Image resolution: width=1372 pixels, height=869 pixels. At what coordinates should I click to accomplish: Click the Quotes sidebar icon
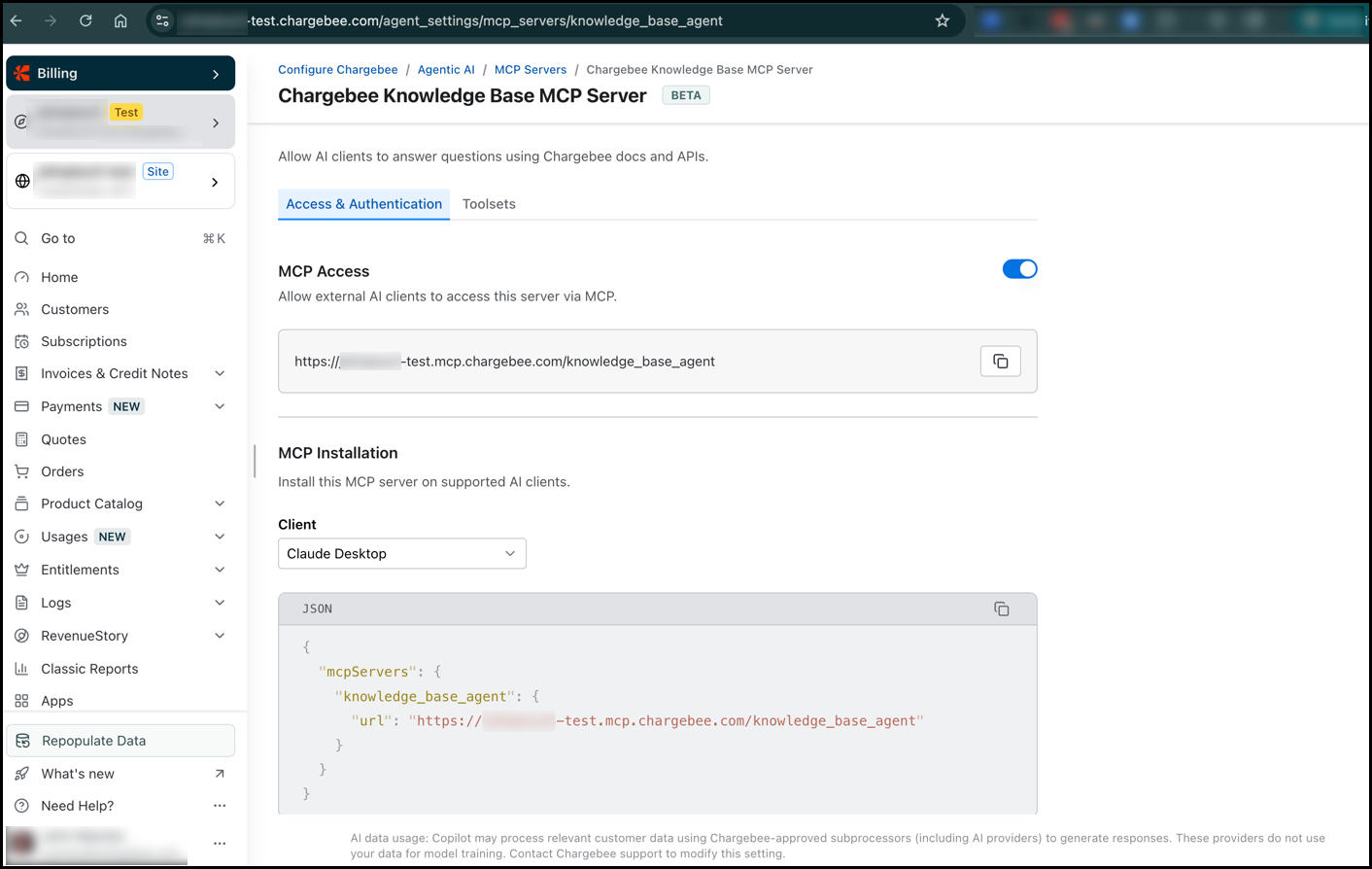(x=21, y=439)
